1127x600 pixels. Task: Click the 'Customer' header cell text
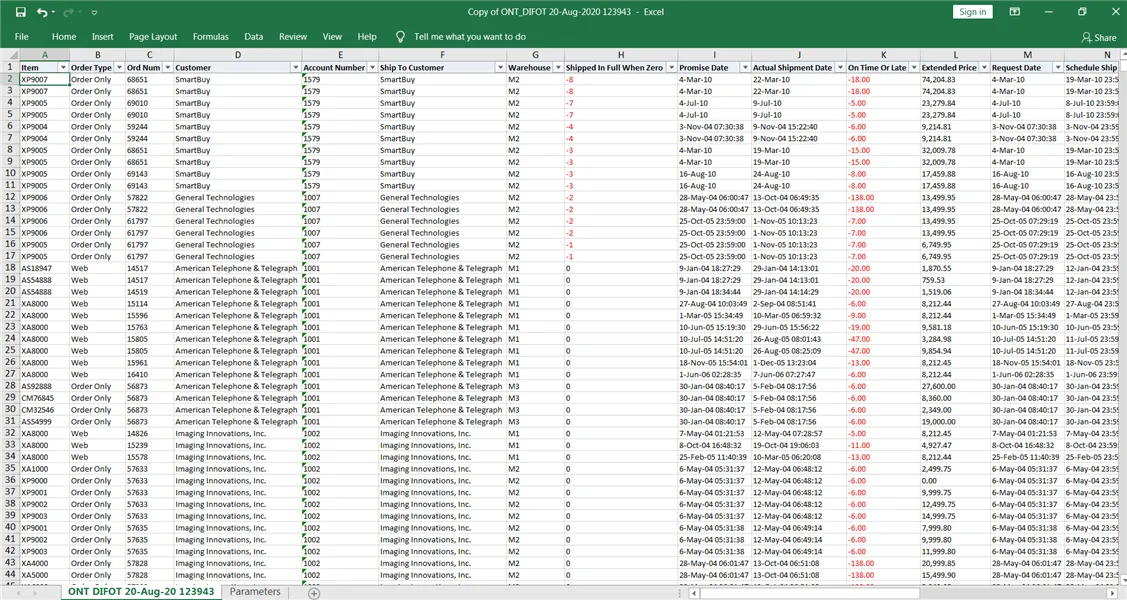click(193, 68)
